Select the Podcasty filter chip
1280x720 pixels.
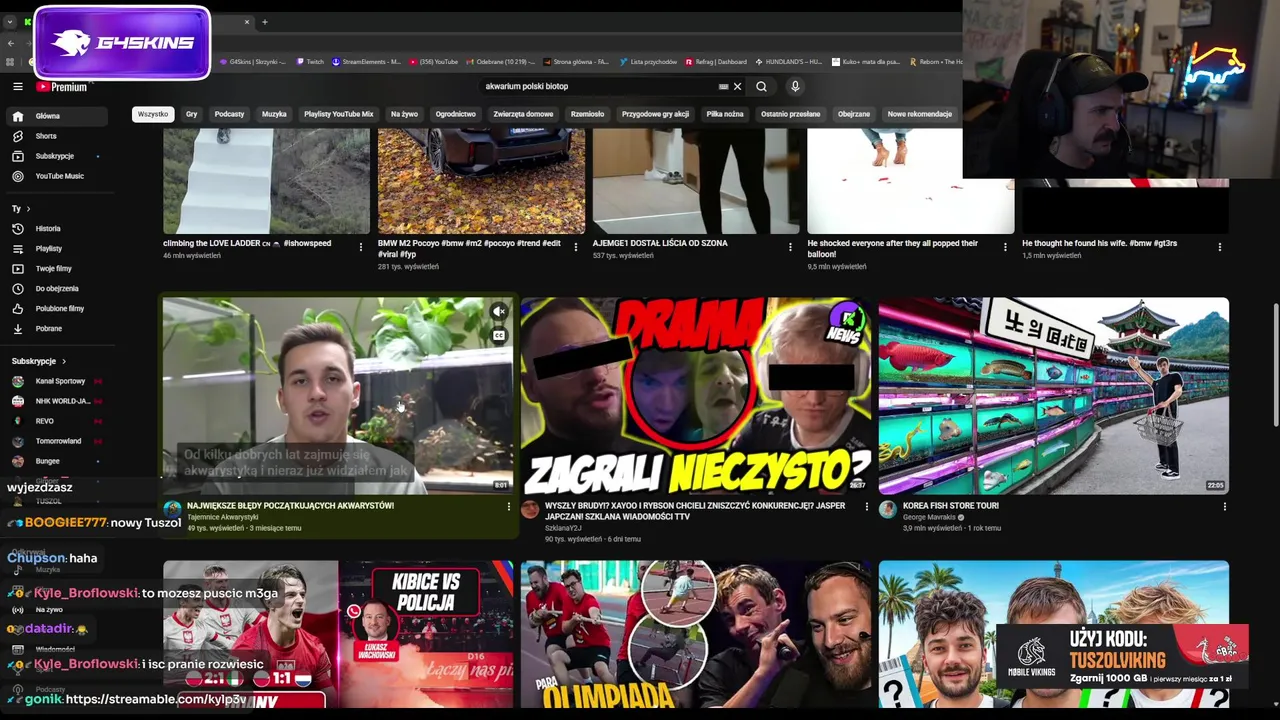229,114
